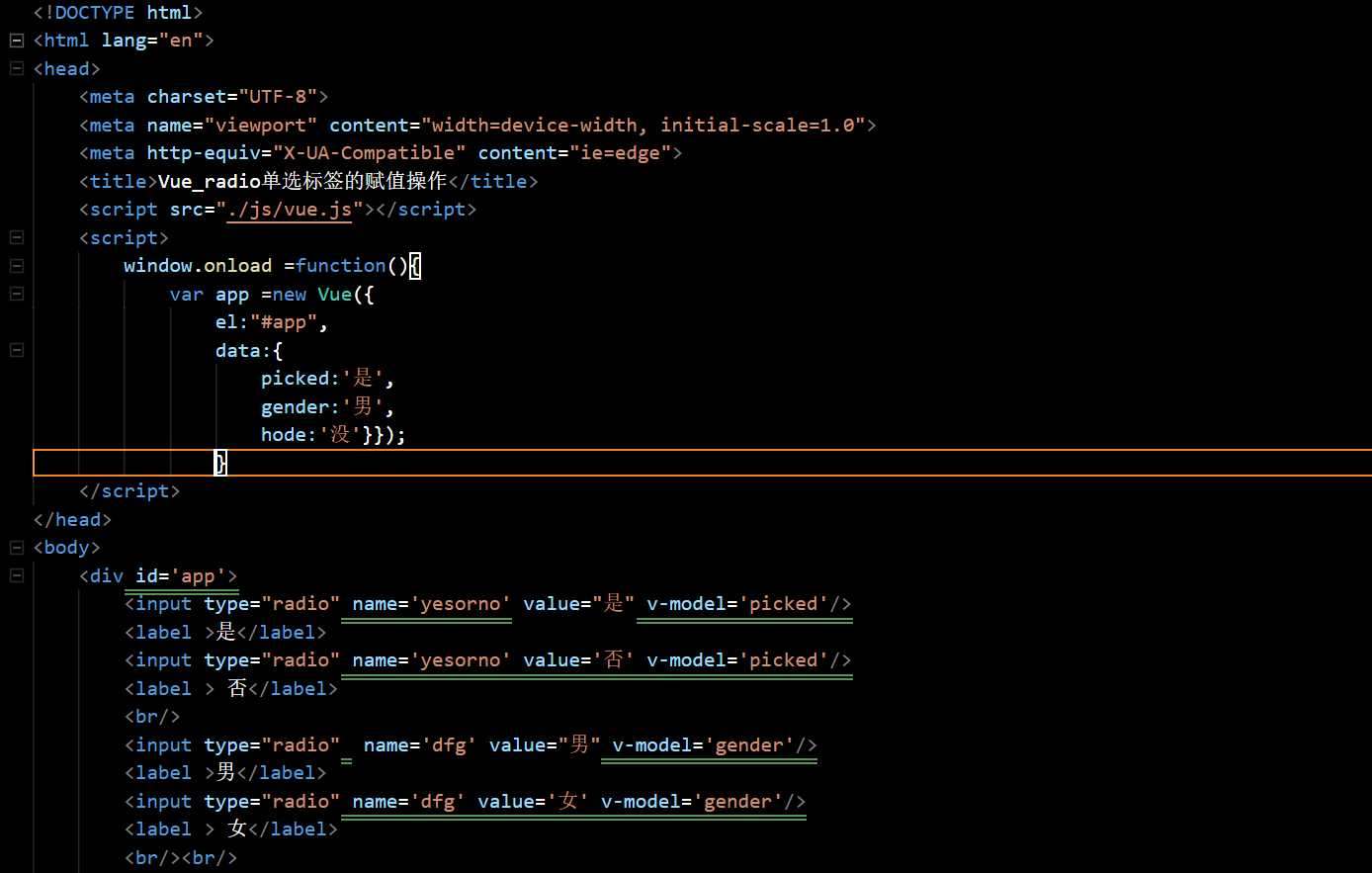
Task: Click the dfg radio input line with value='女'
Action: 466,802
